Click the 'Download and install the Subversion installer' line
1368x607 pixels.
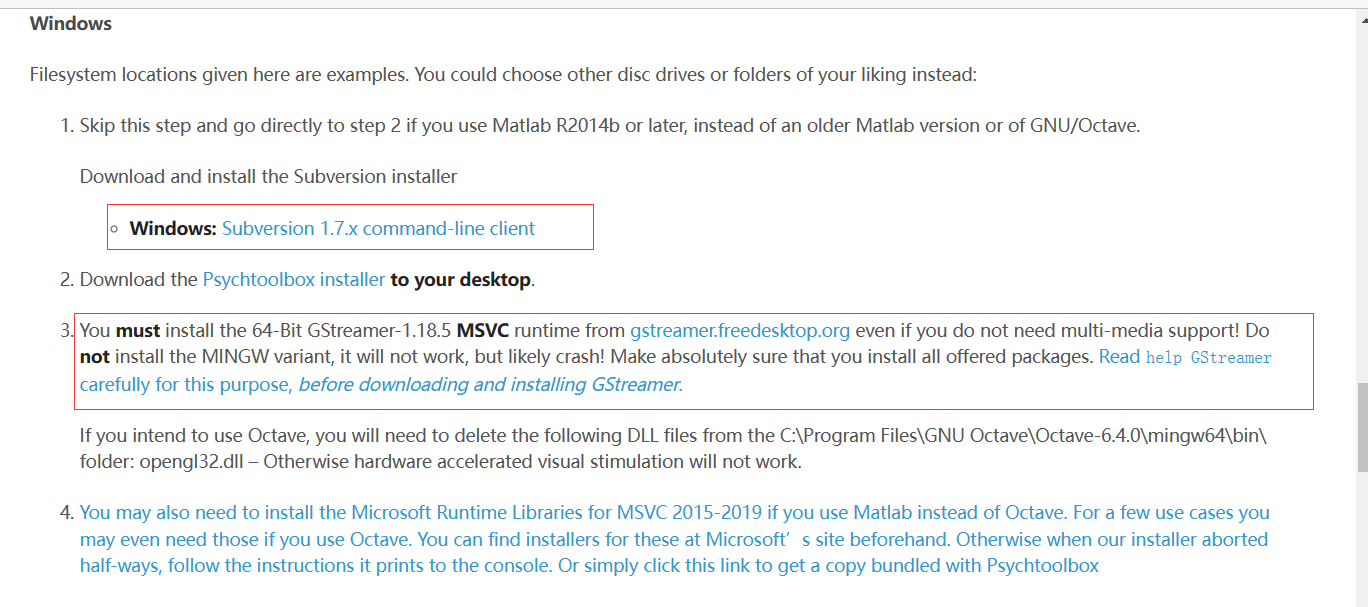(x=268, y=176)
